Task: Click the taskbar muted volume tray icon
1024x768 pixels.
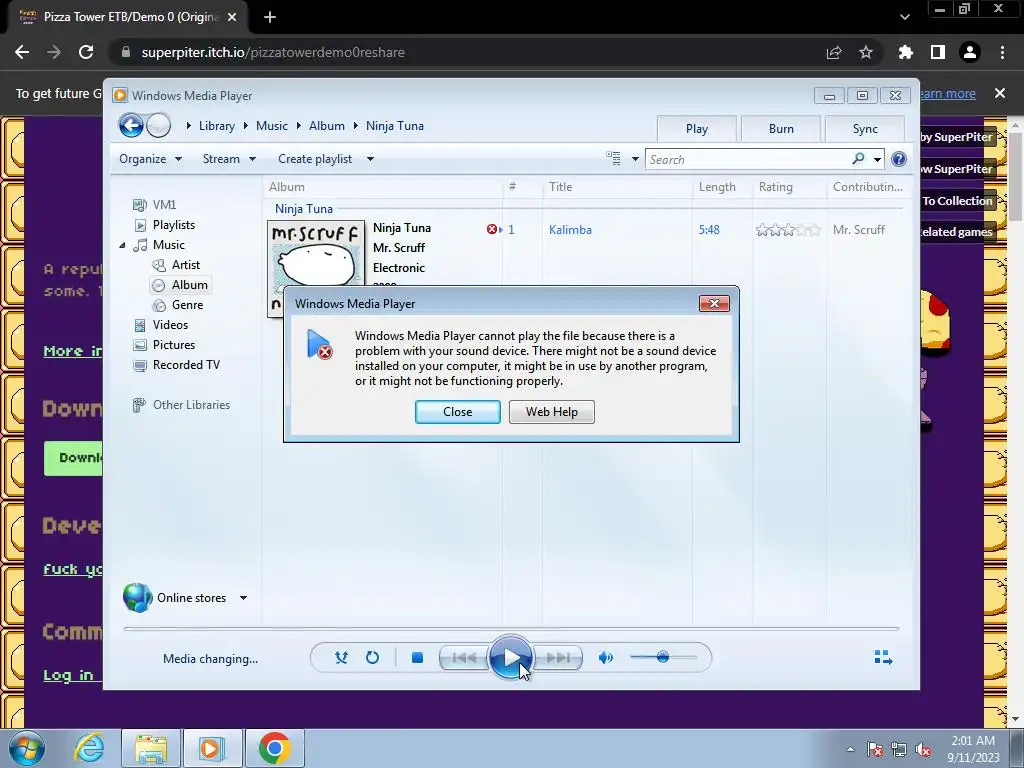Action: [923, 749]
